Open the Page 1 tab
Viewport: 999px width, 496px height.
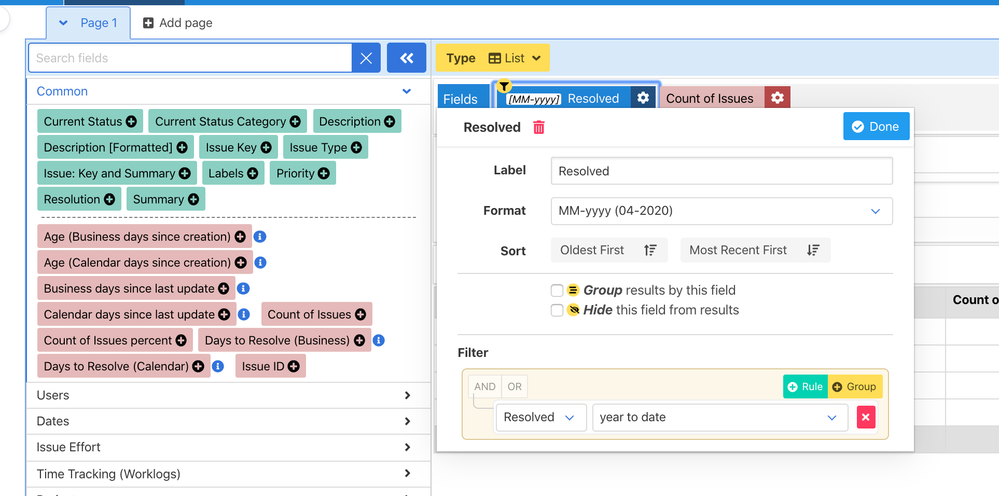[x=89, y=23]
